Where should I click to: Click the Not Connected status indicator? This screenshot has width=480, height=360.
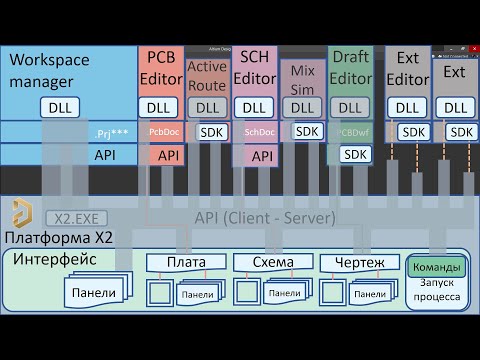point(453,56)
